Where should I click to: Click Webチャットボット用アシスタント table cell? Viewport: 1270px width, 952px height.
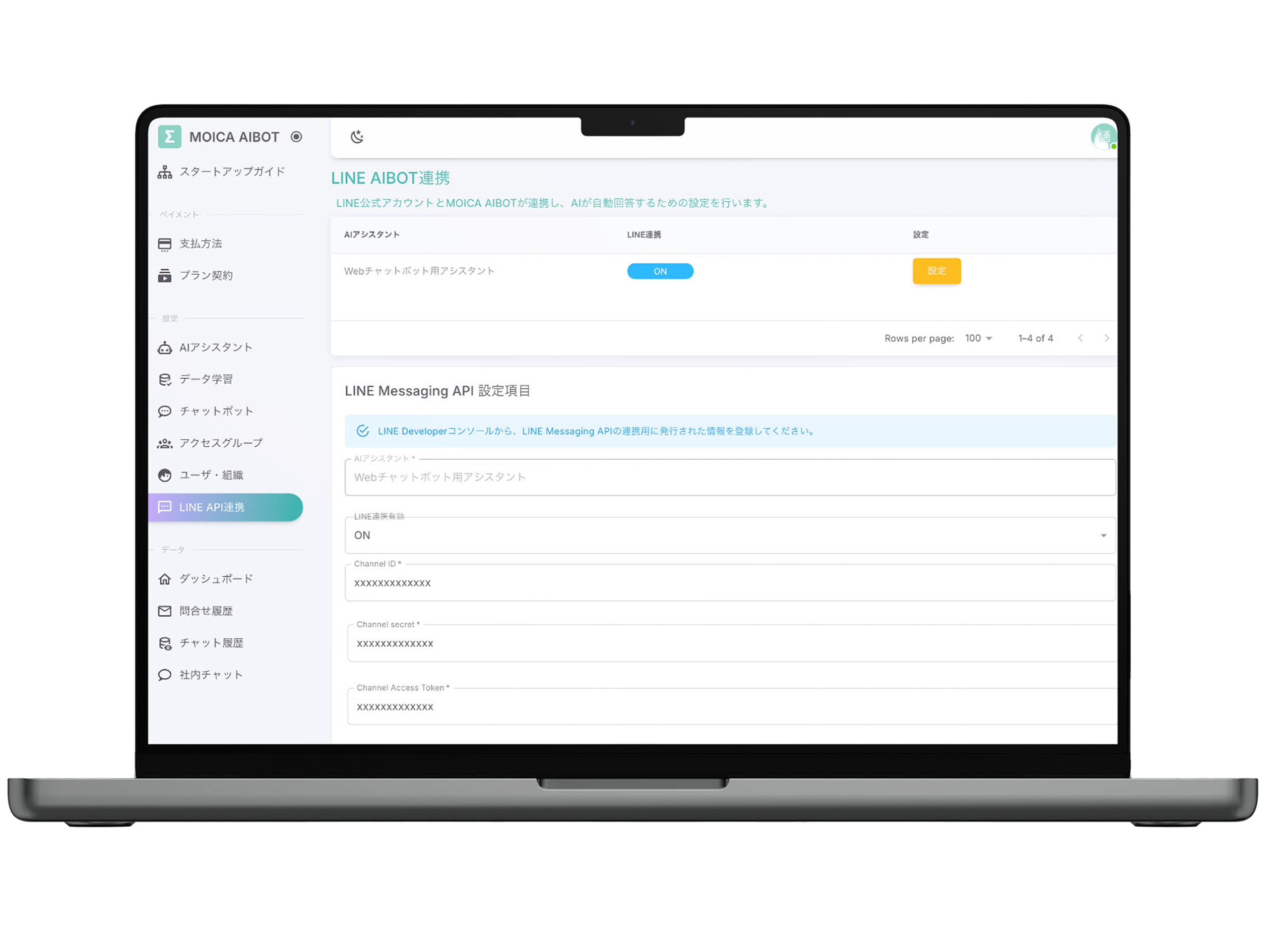(x=419, y=271)
